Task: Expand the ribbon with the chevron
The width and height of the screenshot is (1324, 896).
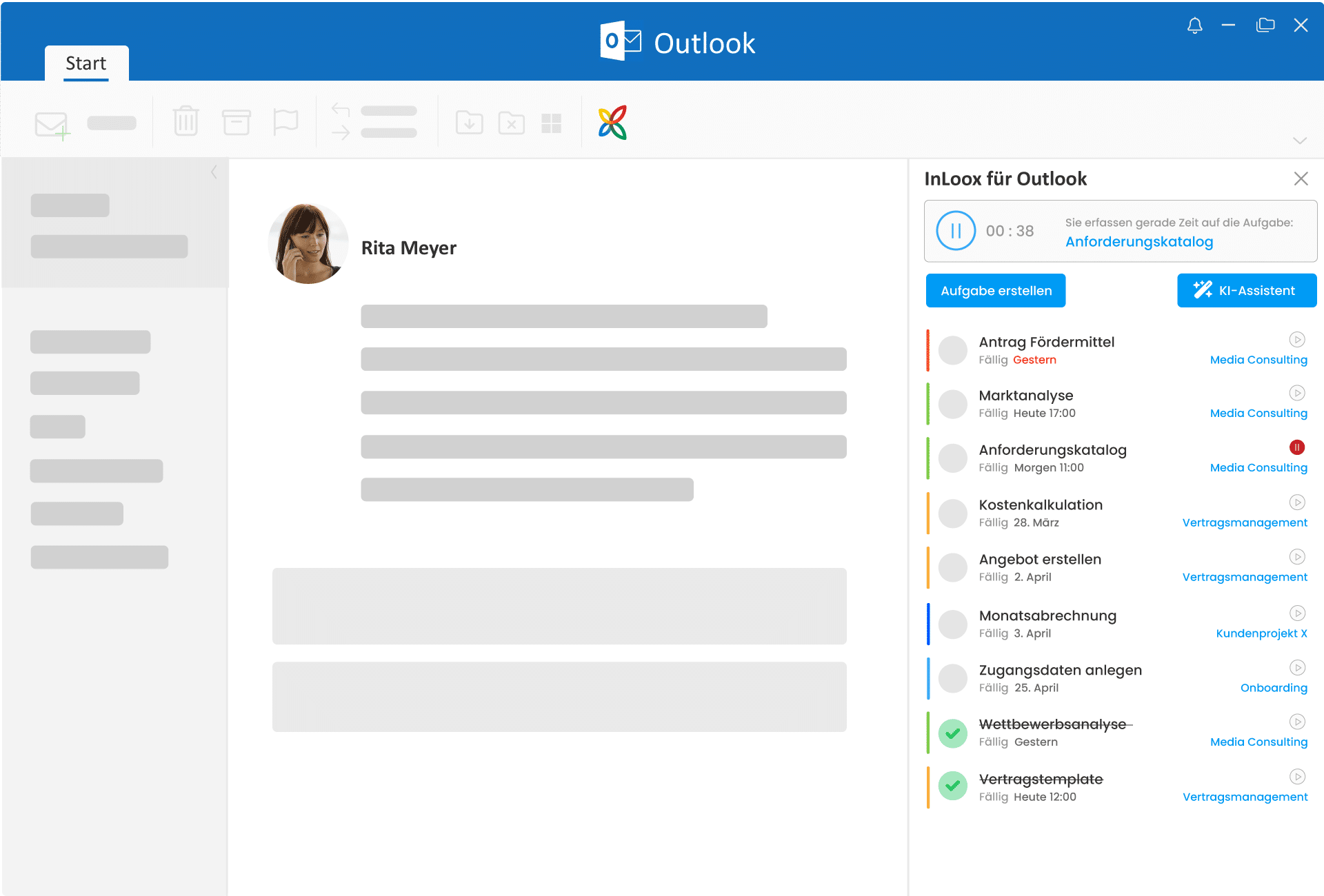Action: 1300,141
